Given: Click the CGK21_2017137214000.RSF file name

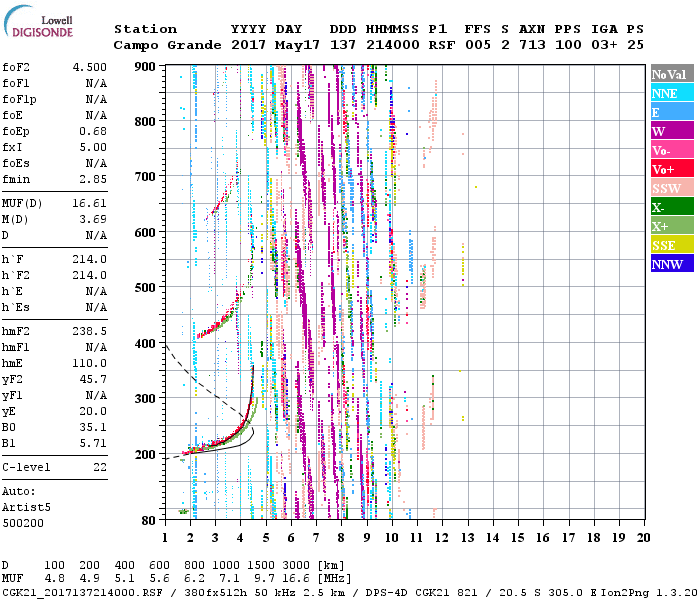Looking at the screenshot, I should pos(83,592).
